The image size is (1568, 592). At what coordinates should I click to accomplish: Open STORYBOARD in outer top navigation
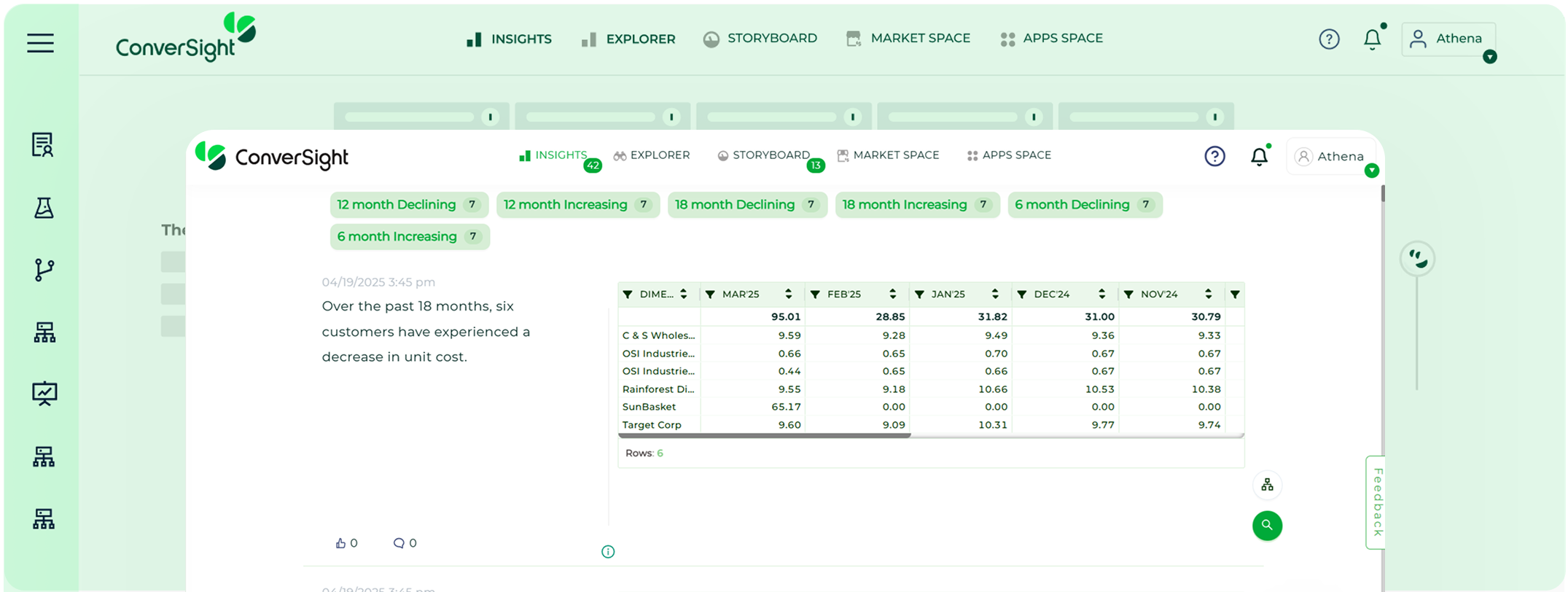(x=760, y=39)
